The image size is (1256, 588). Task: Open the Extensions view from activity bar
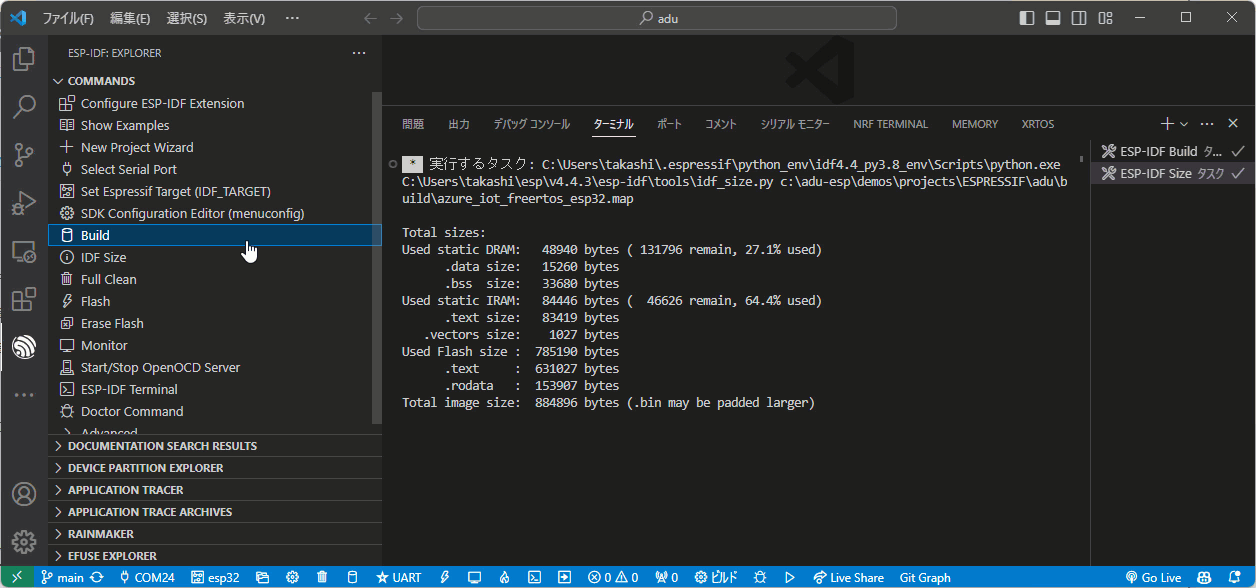(23, 299)
